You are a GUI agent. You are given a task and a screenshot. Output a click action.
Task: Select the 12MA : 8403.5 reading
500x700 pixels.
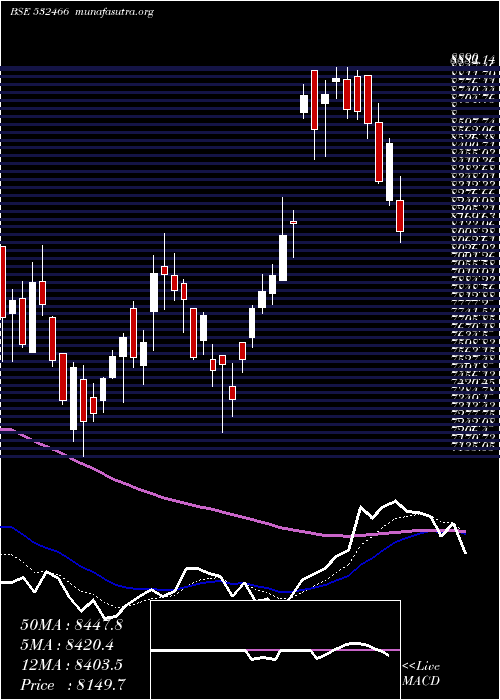[x=71, y=664]
